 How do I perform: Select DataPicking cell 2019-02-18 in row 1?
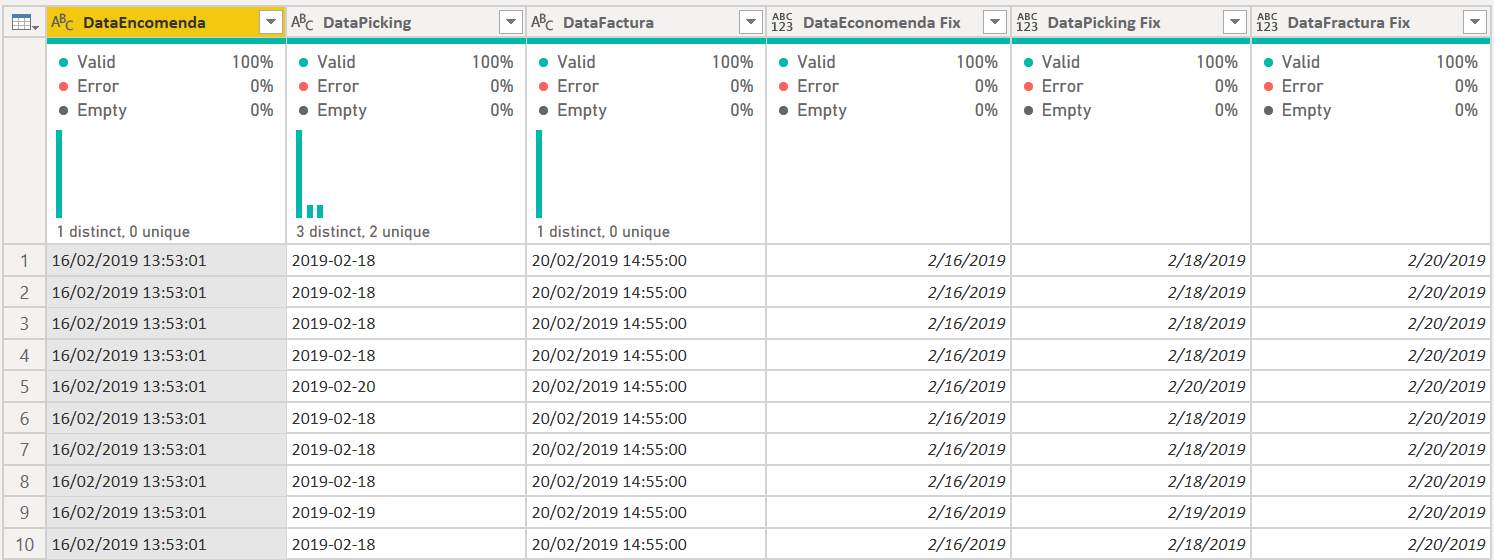coord(406,261)
